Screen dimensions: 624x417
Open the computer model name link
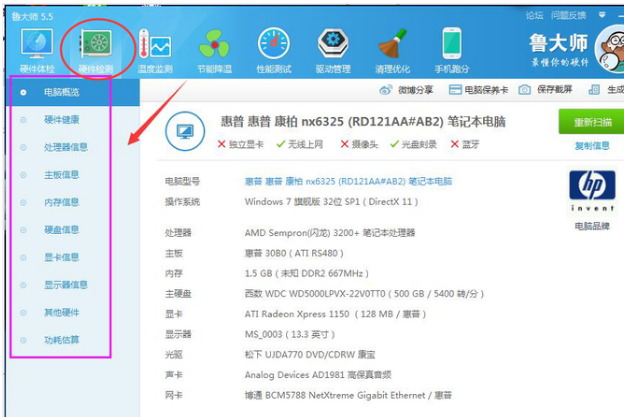click(348, 182)
